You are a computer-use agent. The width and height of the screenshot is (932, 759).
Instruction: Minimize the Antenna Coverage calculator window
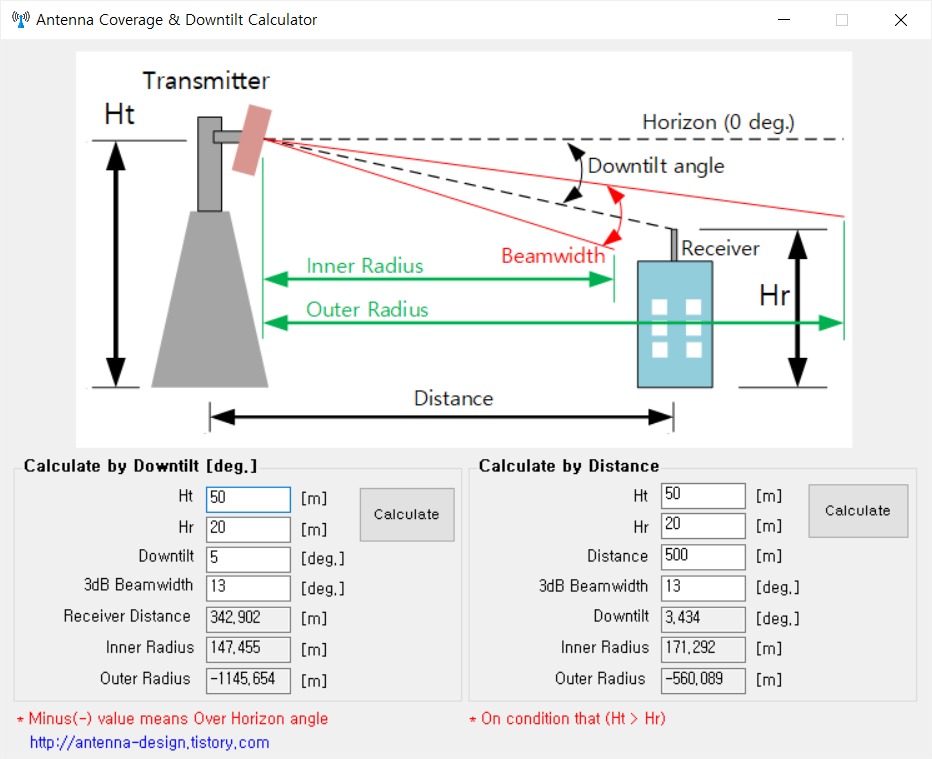click(x=784, y=20)
